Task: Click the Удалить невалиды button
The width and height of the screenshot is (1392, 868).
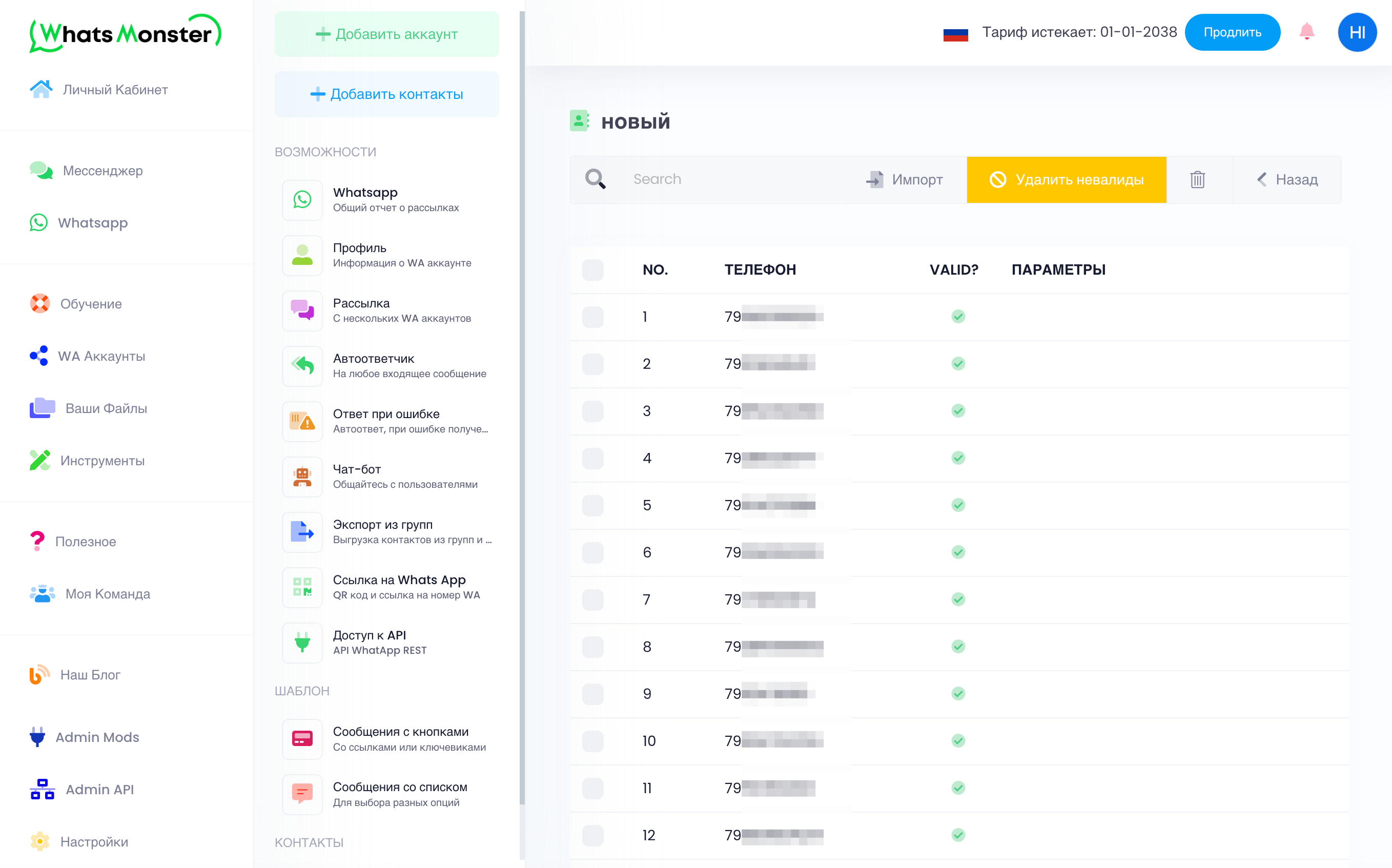Action: (1066, 180)
